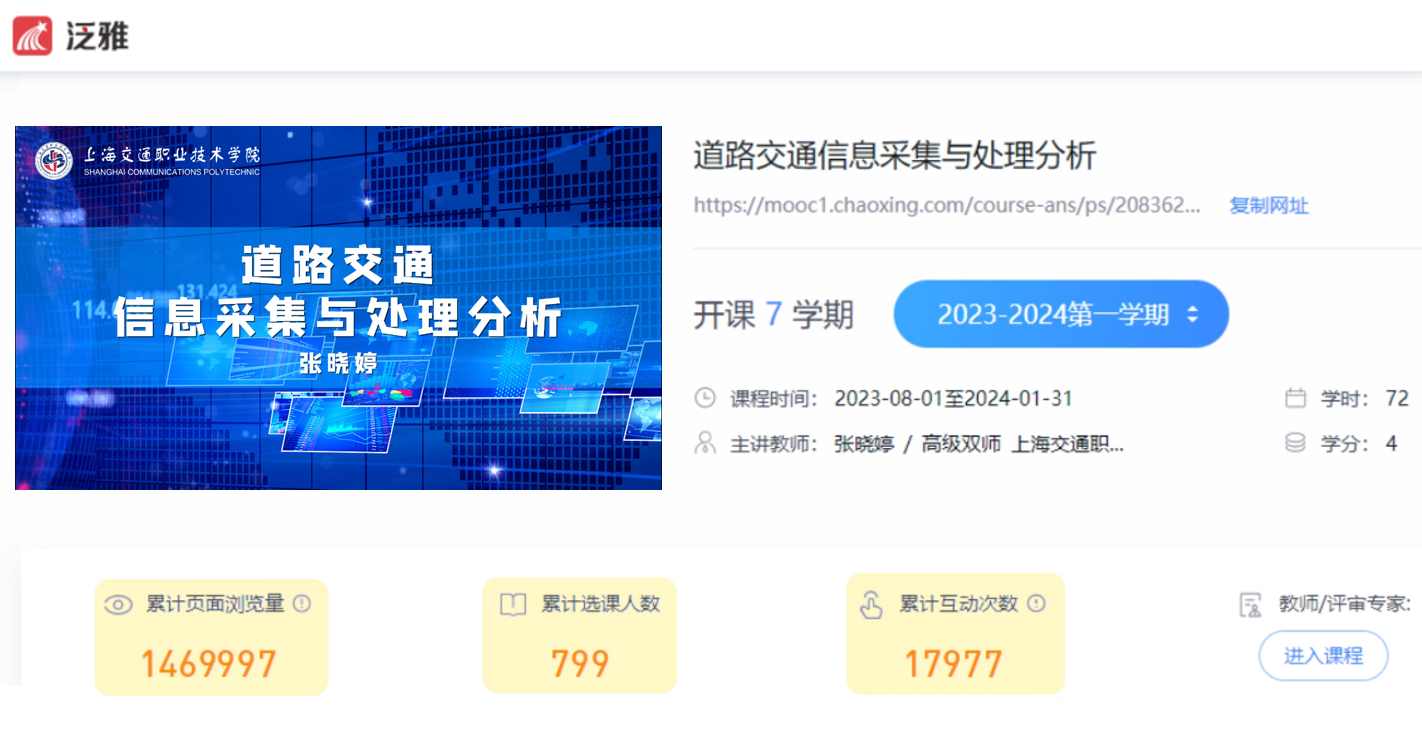
Task: Click the info icon next to 累计互动次数
Action: tap(1036, 603)
